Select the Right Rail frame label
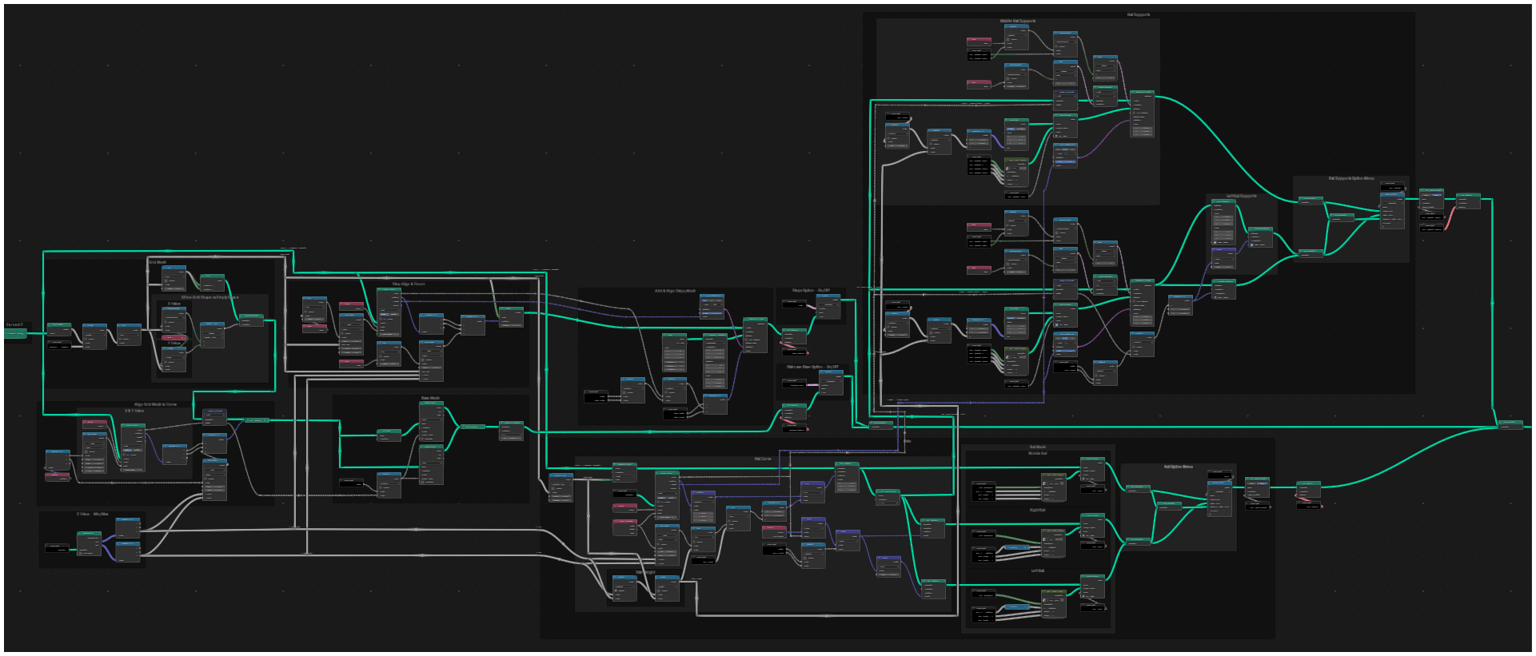Viewport: 1536px width, 656px height. click(1037, 511)
